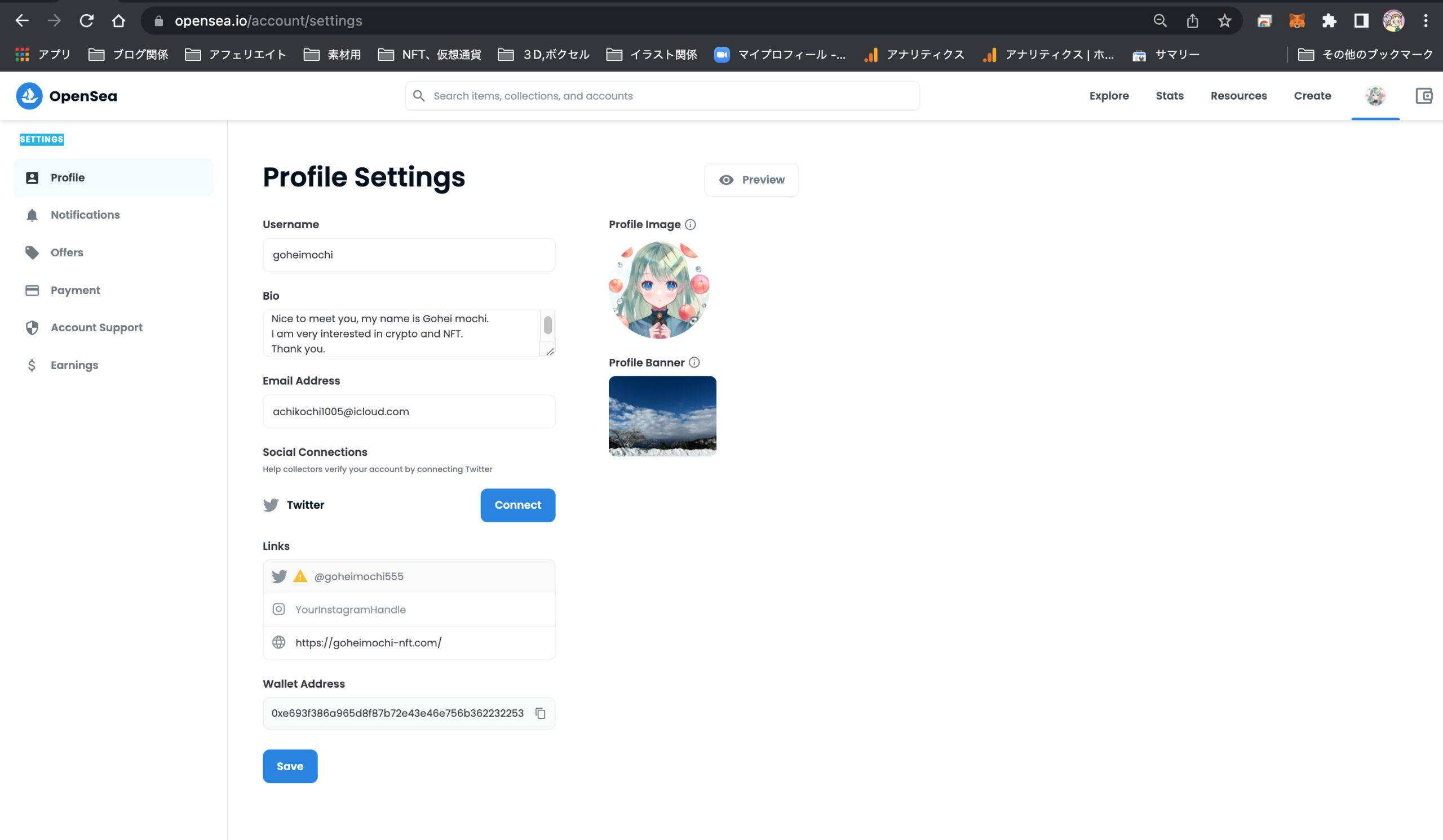Bookmark this page with star icon
1443x840 pixels.
[1224, 21]
